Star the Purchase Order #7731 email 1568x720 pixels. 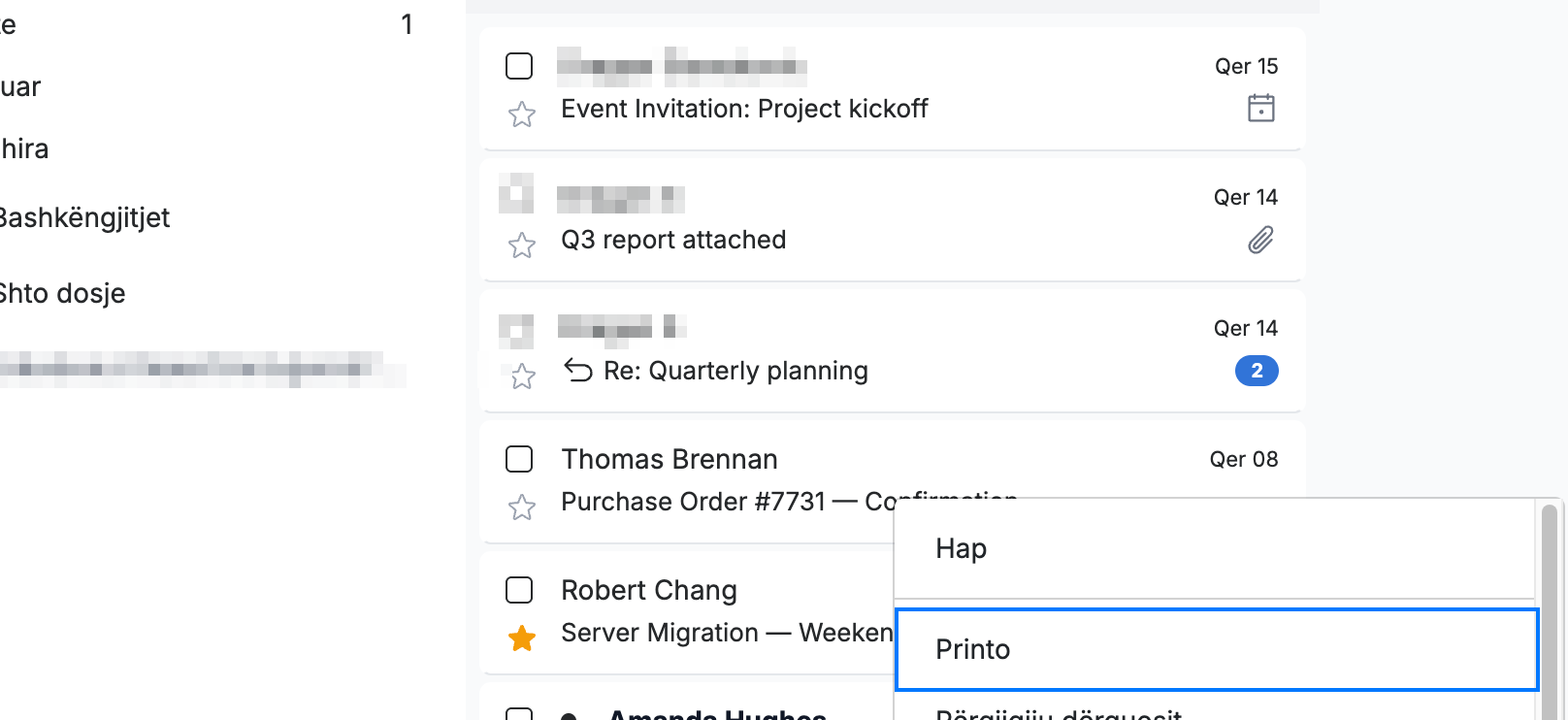[x=522, y=507]
